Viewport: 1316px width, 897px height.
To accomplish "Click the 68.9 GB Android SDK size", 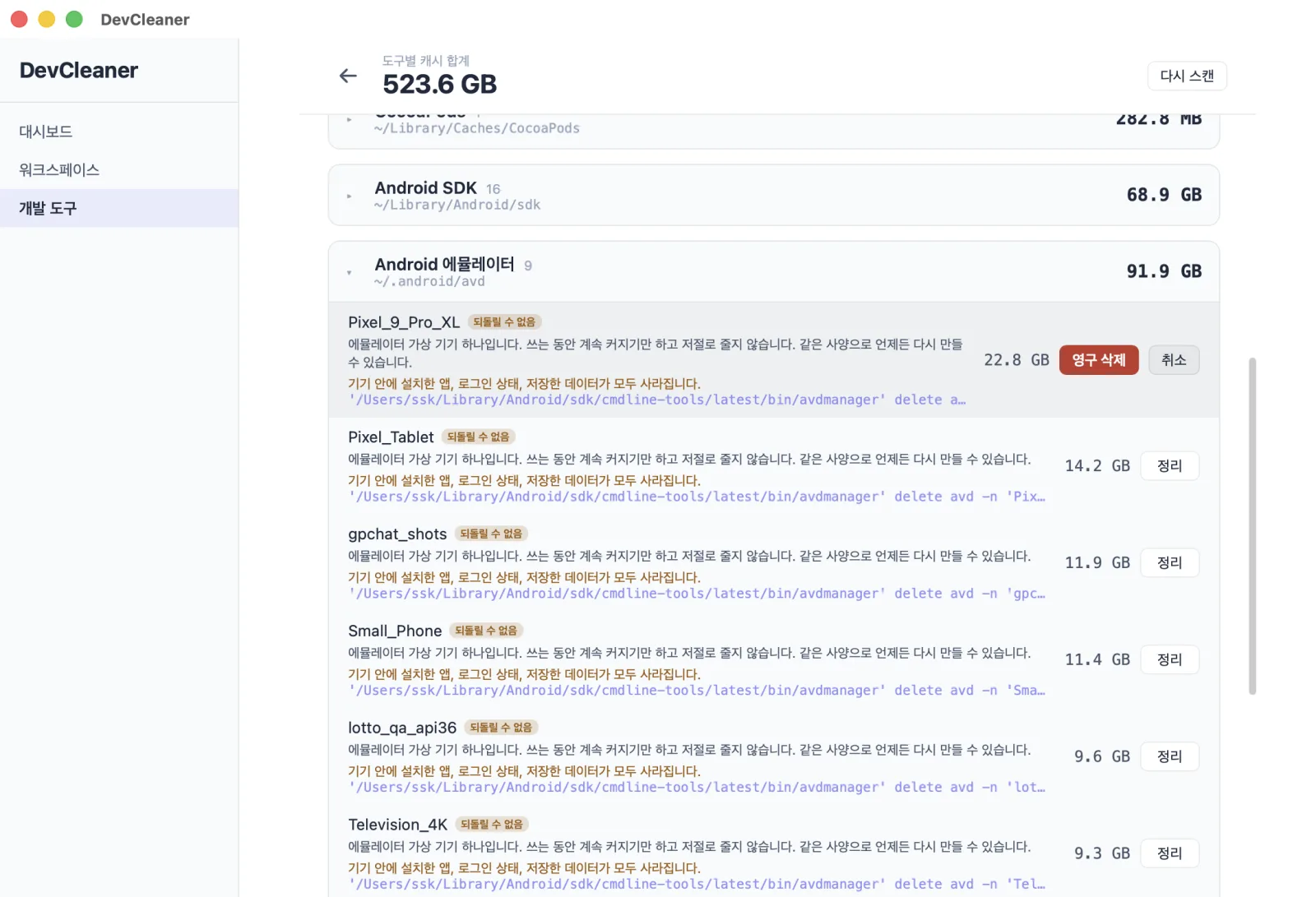I will (1164, 196).
